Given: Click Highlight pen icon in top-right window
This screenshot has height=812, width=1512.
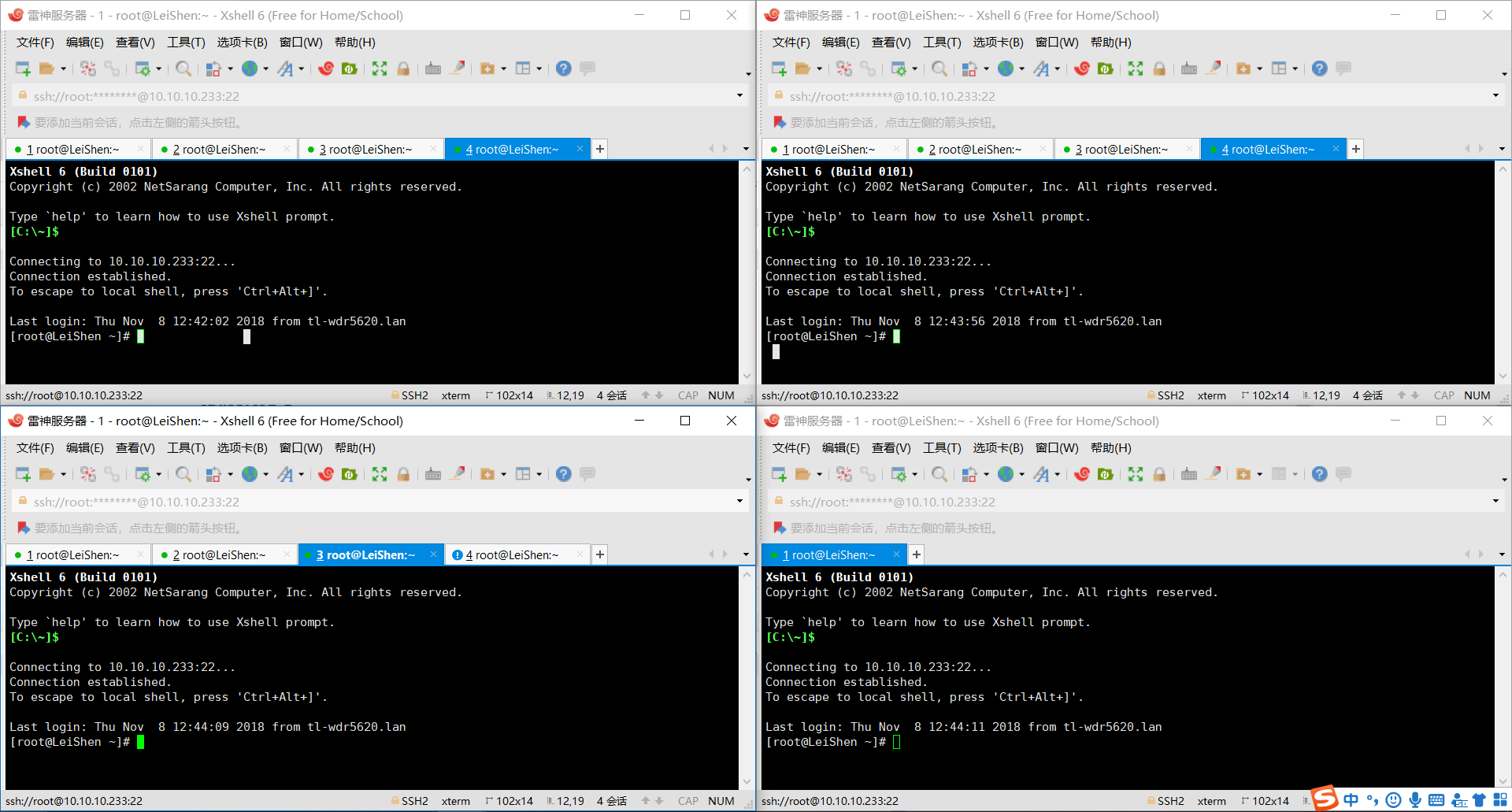Looking at the screenshot, I should [x=1214, y=69].
